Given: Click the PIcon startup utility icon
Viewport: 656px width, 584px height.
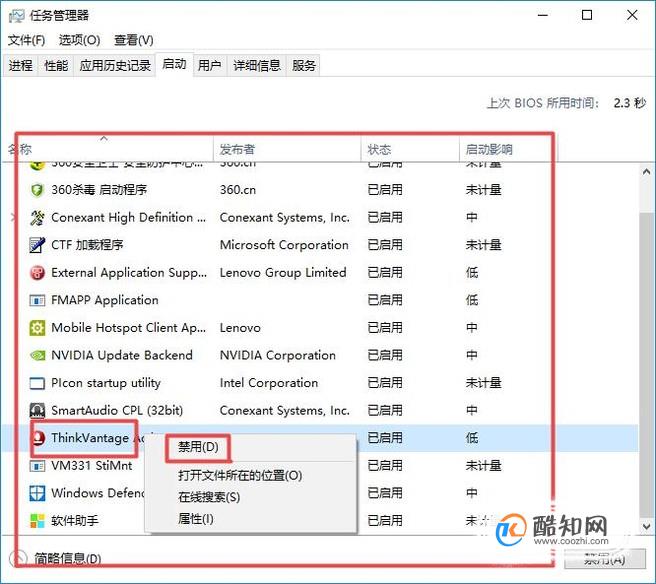Looking at the screenshot, I should tap(37, 383).
